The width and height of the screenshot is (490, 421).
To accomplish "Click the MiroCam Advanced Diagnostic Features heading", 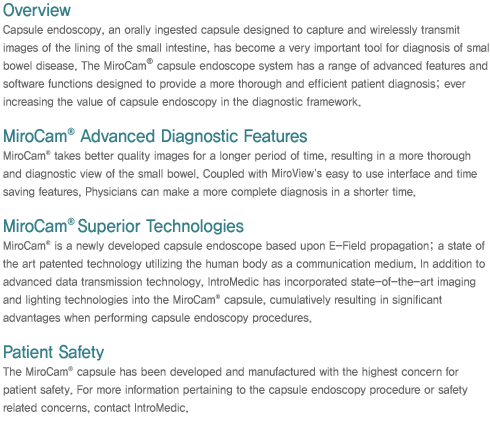I will (155, 136).
